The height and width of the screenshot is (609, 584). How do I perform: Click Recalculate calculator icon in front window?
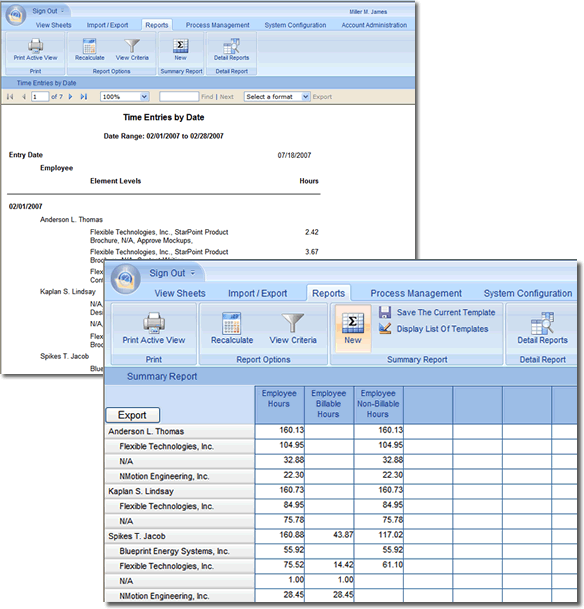coord(231,323)
